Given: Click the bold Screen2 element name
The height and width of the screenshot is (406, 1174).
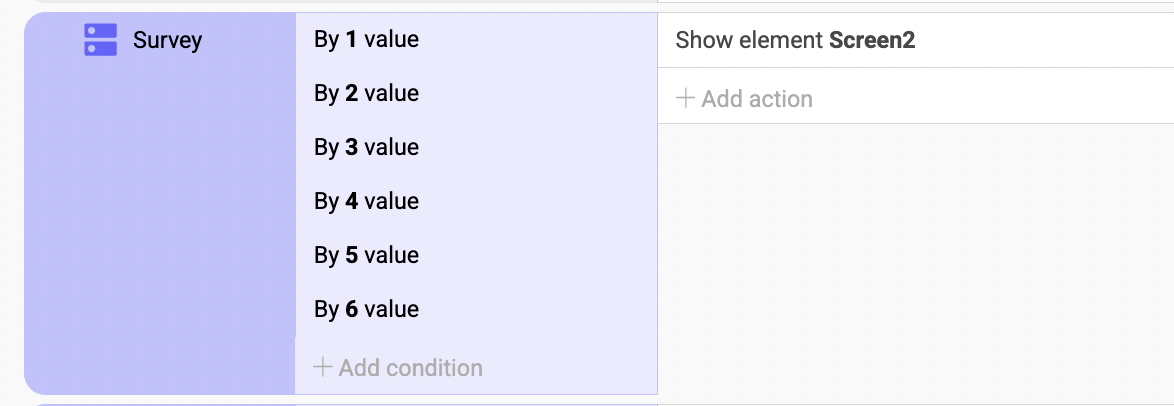Looking at the screenshot, I should point(872,40).
